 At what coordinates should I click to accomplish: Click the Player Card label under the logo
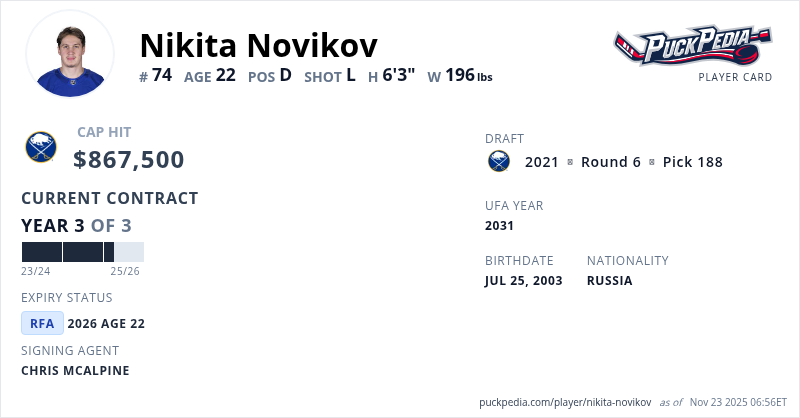click(x=735, y=77)
